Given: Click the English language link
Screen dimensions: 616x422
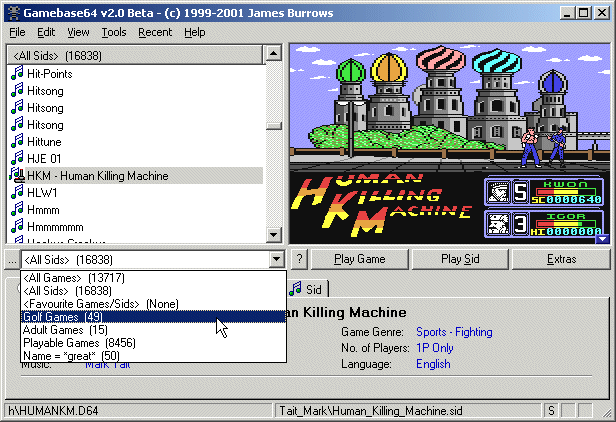Looking at the screenshot, I should (433, 364).
